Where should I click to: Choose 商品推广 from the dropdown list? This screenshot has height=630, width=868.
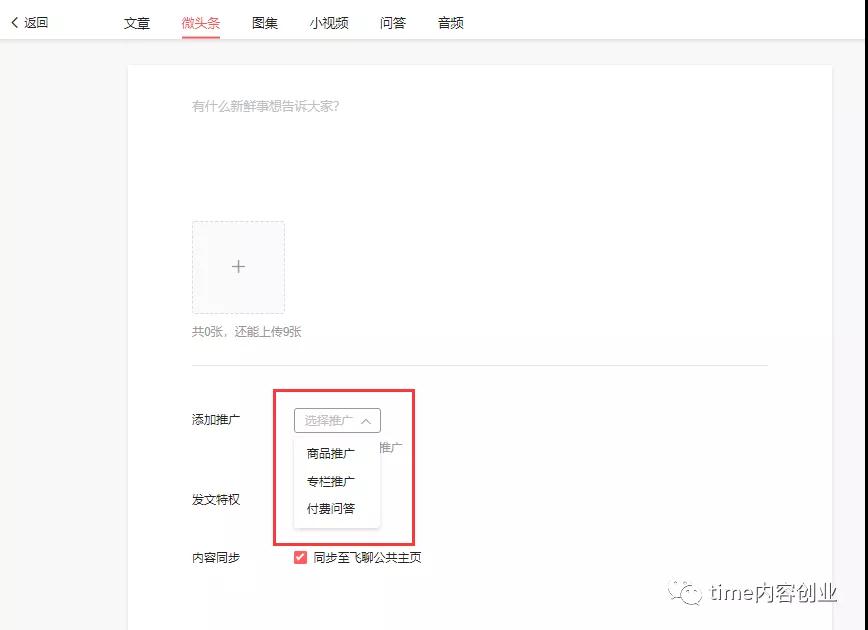pyautogui.click(x=331, y=453)
